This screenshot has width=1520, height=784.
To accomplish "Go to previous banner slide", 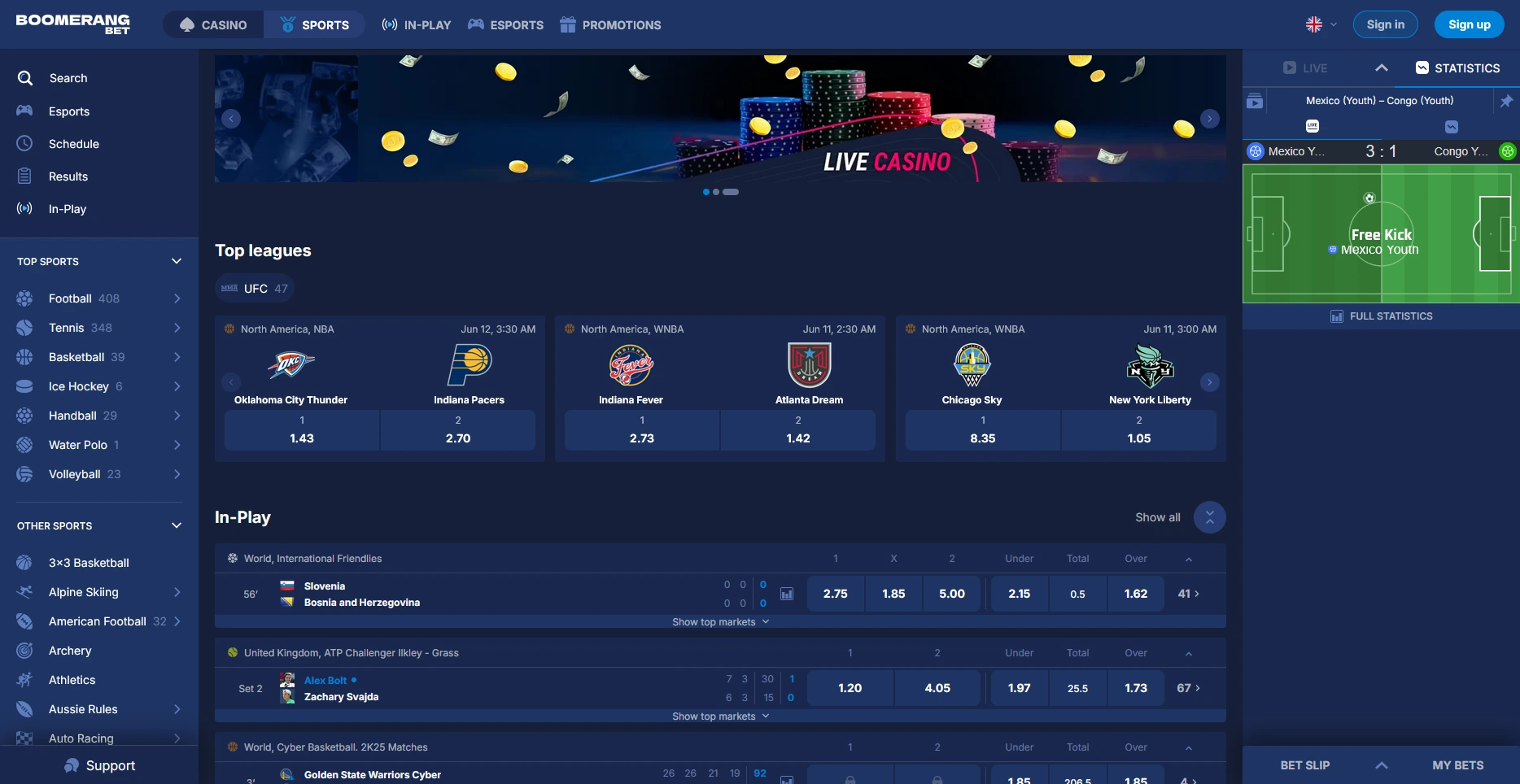I will [x=231, y=119].
